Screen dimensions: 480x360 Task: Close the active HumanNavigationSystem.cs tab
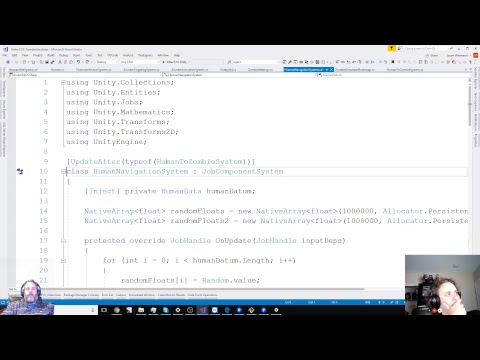[x=331, y=70]
